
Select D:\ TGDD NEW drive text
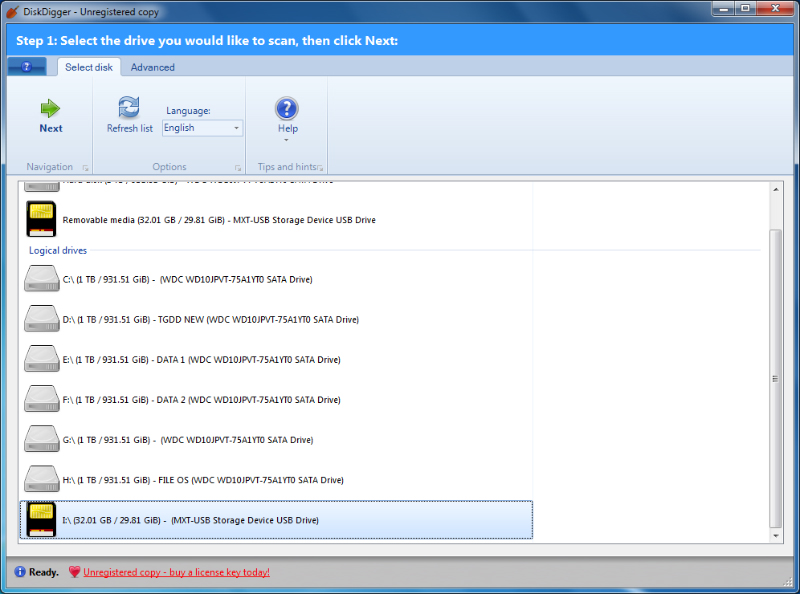pos(211,319)
